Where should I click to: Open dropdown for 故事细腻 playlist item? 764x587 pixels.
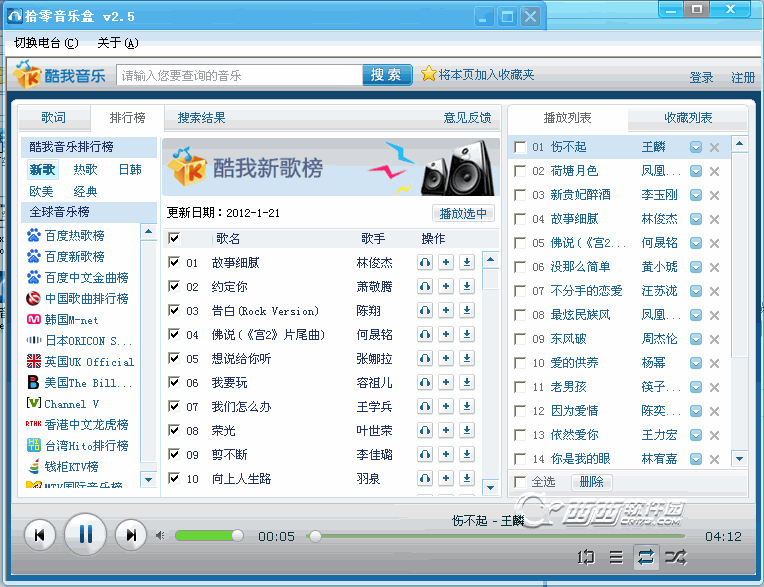click(696, 219)
